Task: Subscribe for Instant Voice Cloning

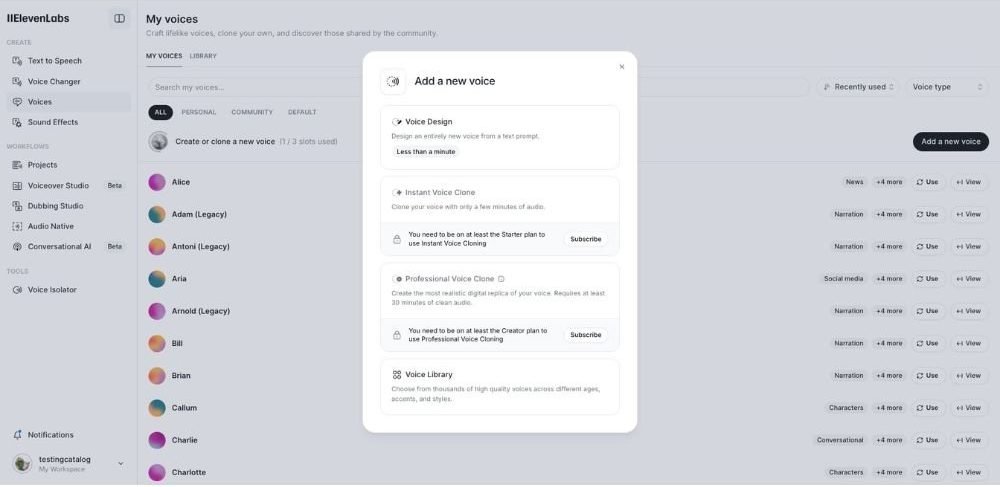Action: click(x=585, y=239)
